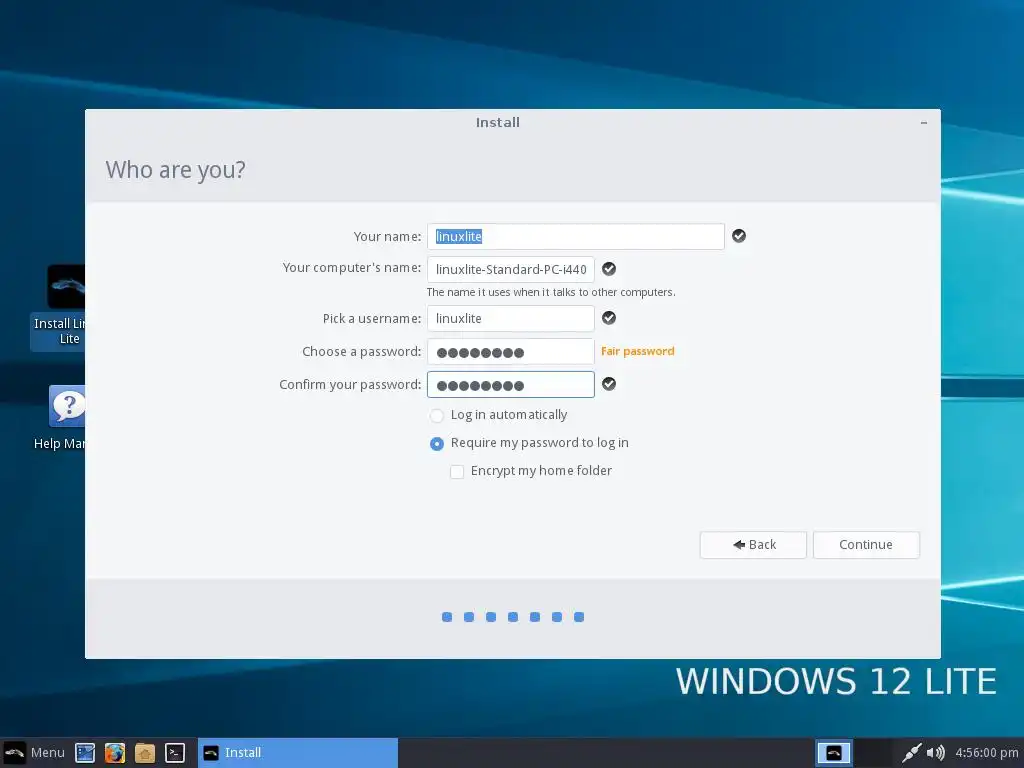Click the Fair password indicator text
This screenshot has height=768, width=1024.
point(637,351)
